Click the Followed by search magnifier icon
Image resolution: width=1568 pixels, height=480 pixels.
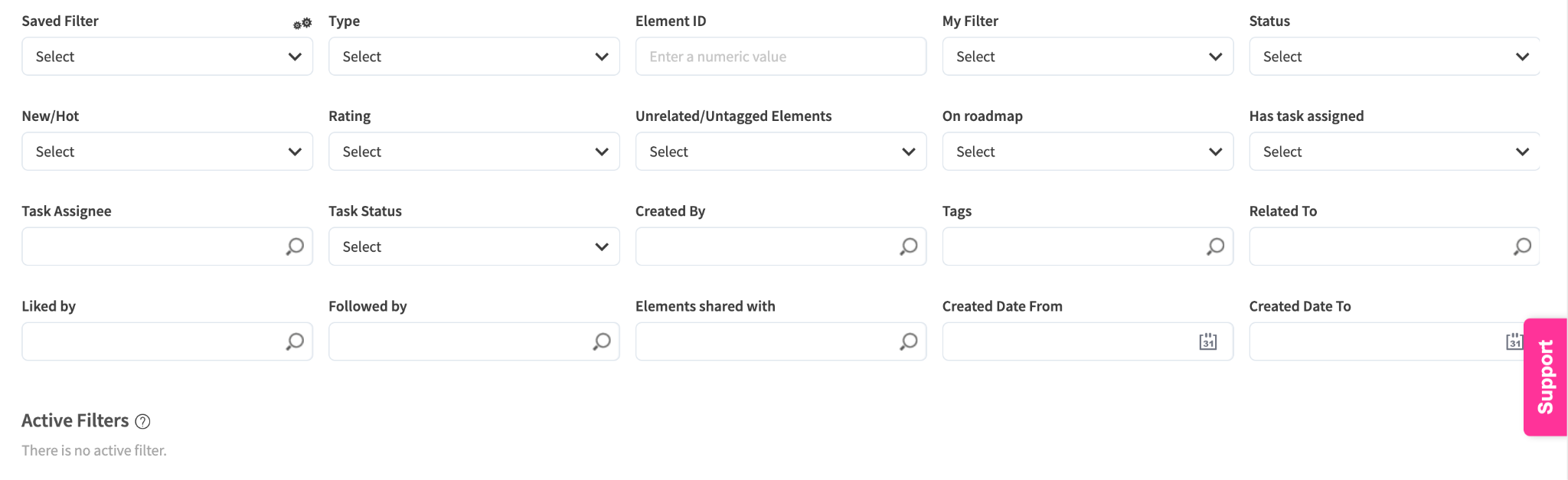602,341
